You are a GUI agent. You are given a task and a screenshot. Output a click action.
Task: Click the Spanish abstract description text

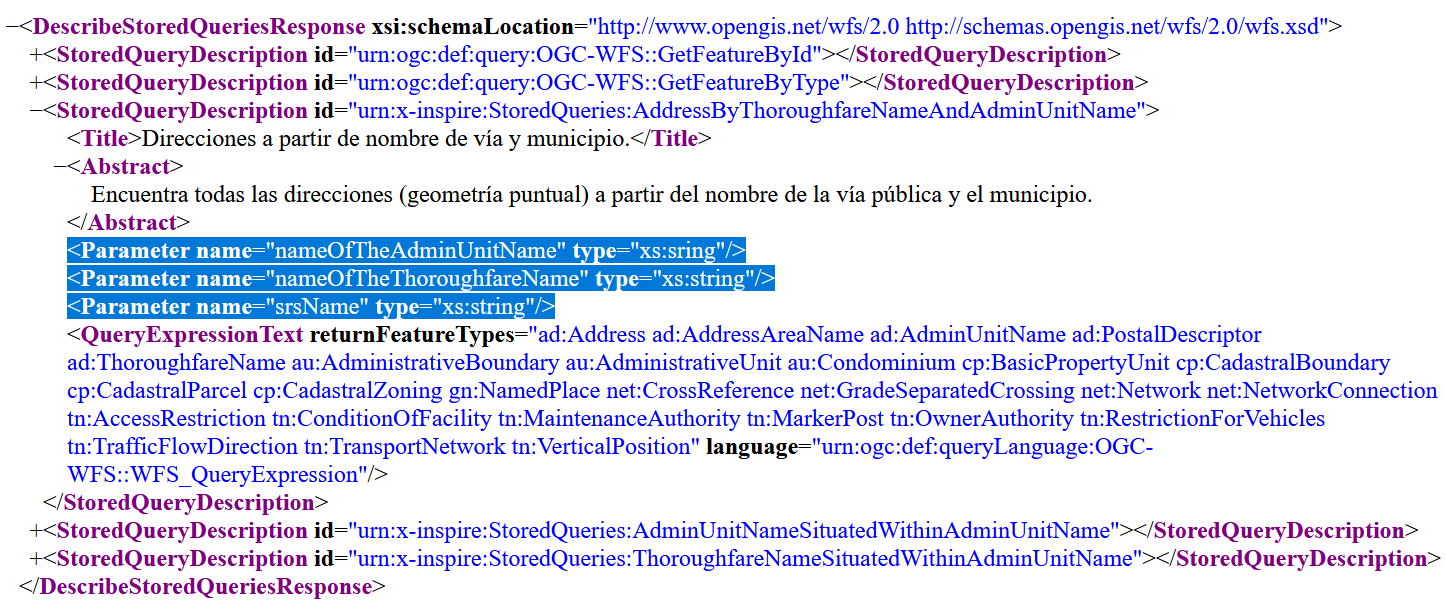pos(450,195)
